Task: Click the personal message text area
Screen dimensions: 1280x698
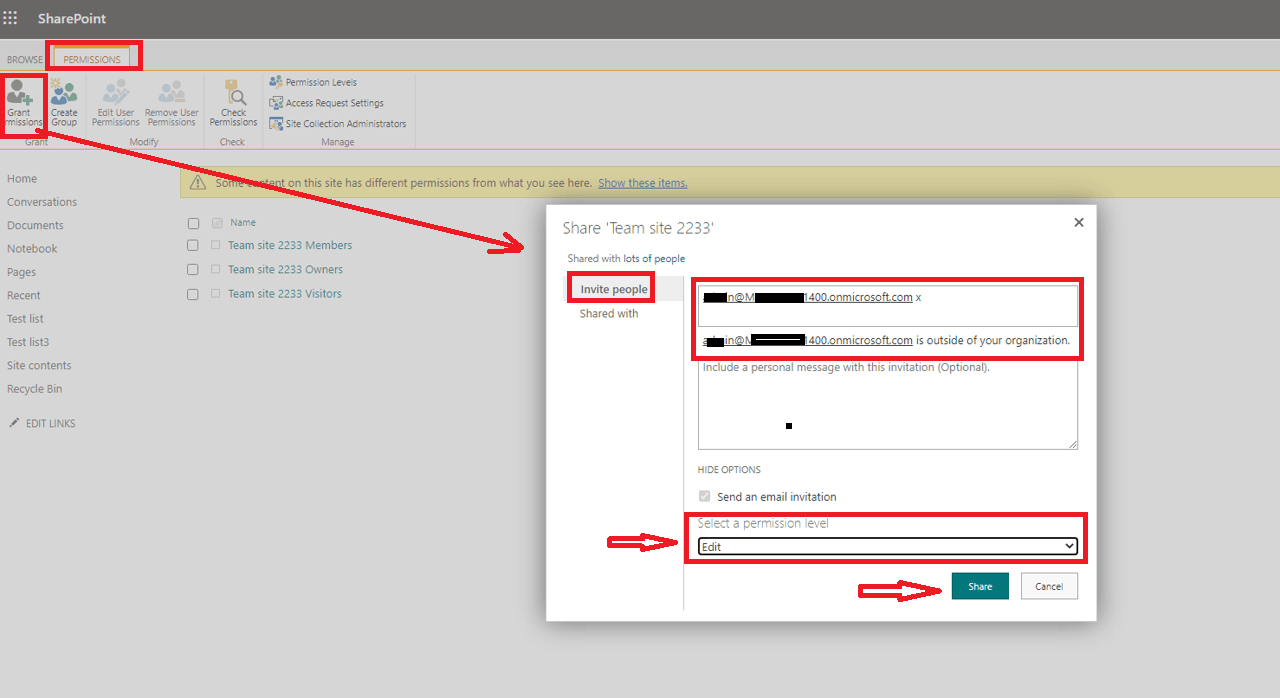Action: 887,405
